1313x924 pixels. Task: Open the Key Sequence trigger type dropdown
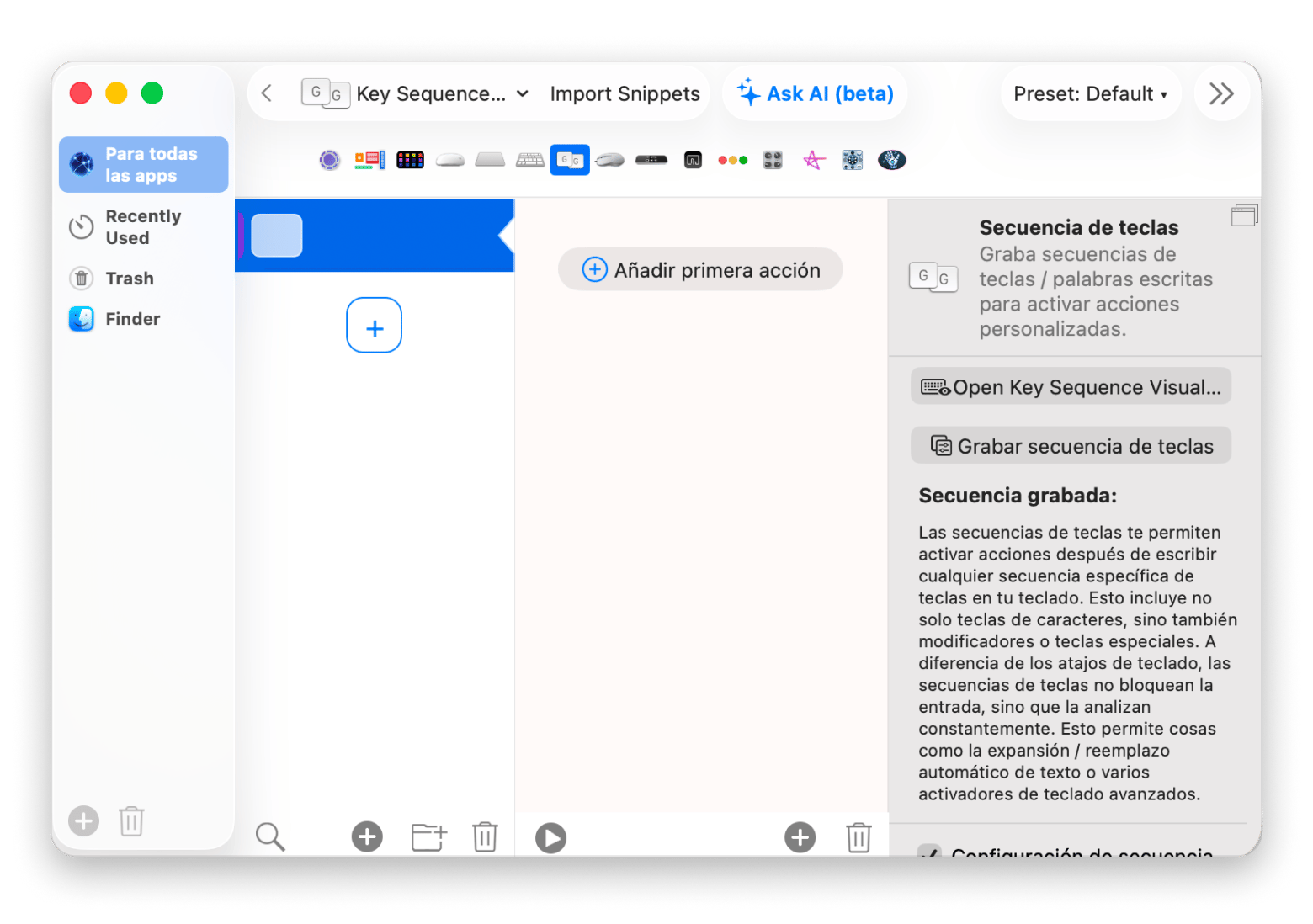pos(416,93)
